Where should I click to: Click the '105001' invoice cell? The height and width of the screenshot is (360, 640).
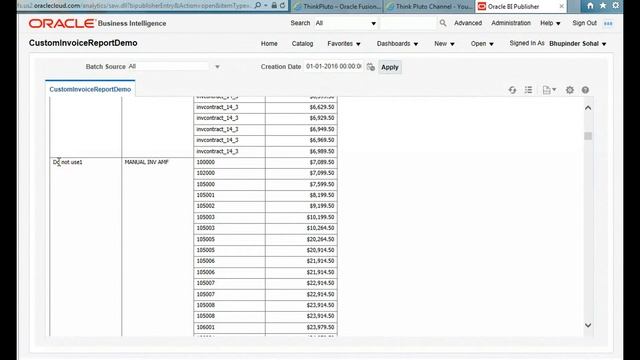tap(229, 195)
